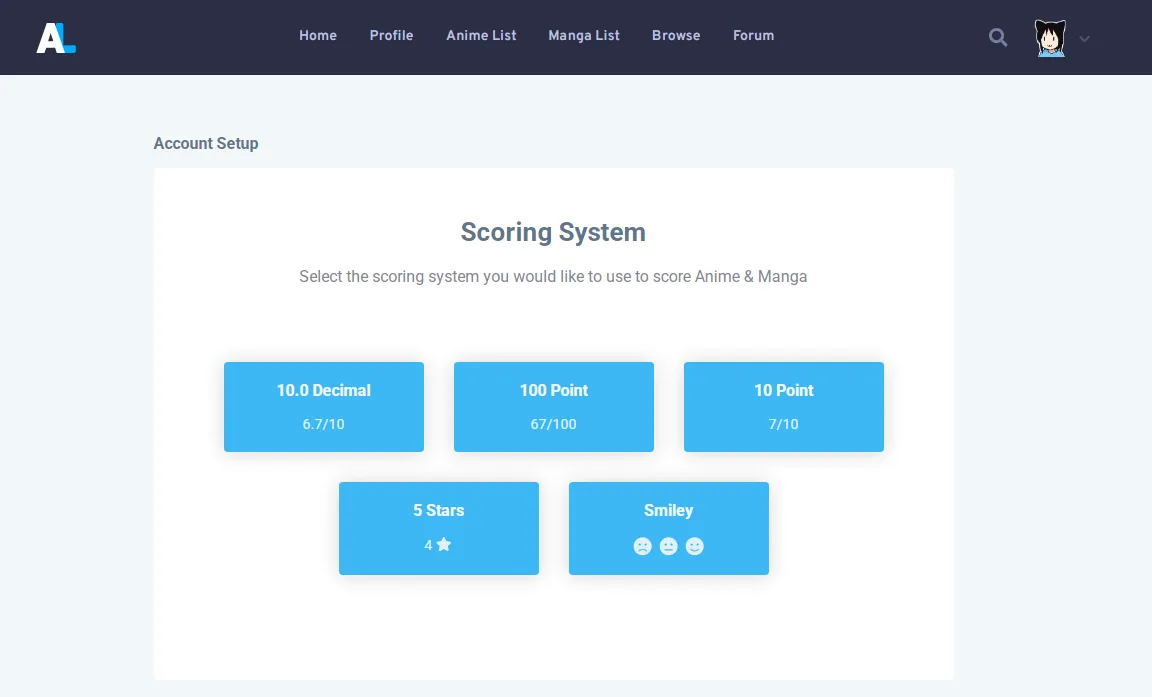Navigate to Manga List
The image size is (1152, 697).
pyautogui.click(x=584, y=35)
